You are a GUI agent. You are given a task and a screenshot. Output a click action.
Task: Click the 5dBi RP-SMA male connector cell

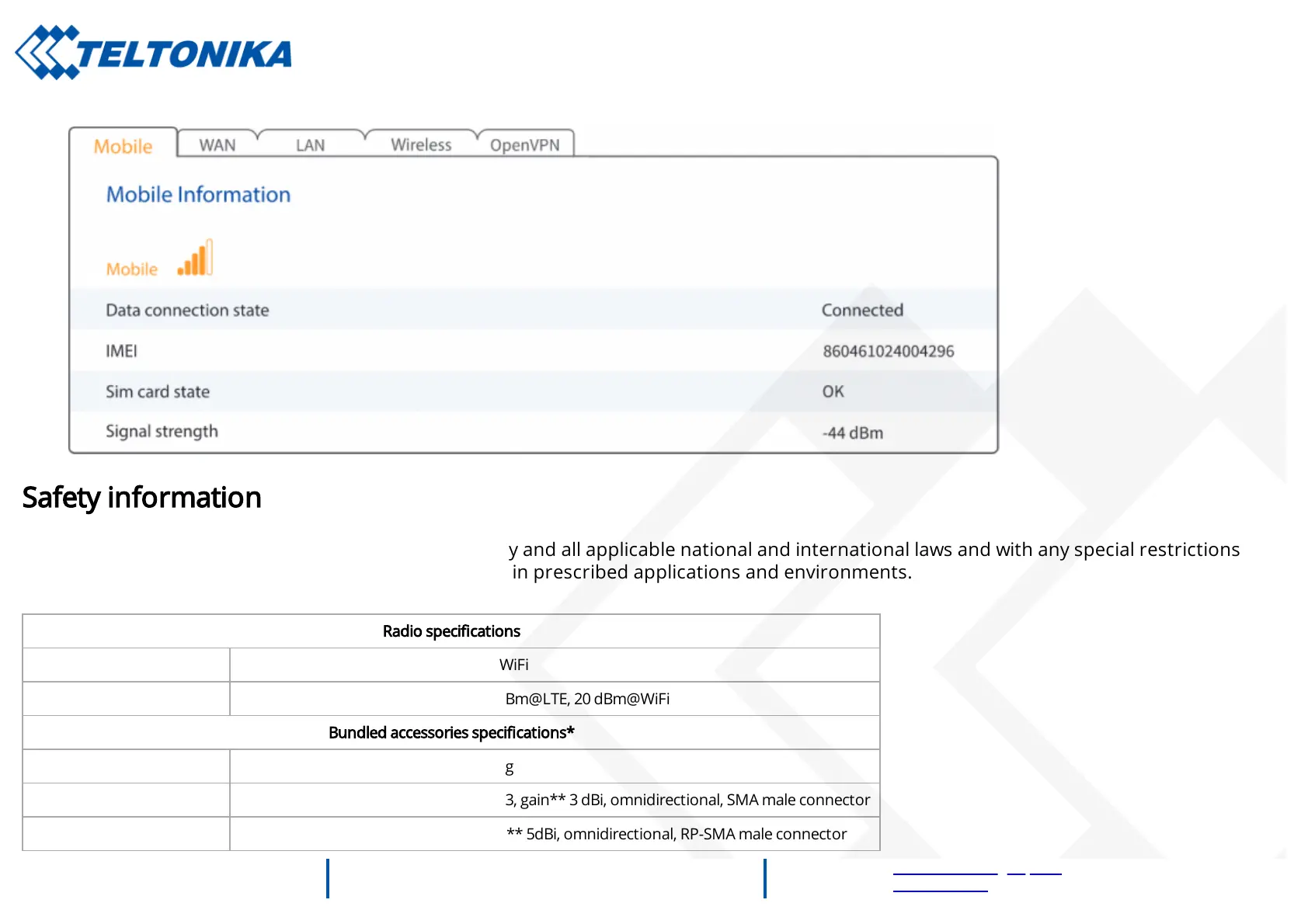coord(555,834)
